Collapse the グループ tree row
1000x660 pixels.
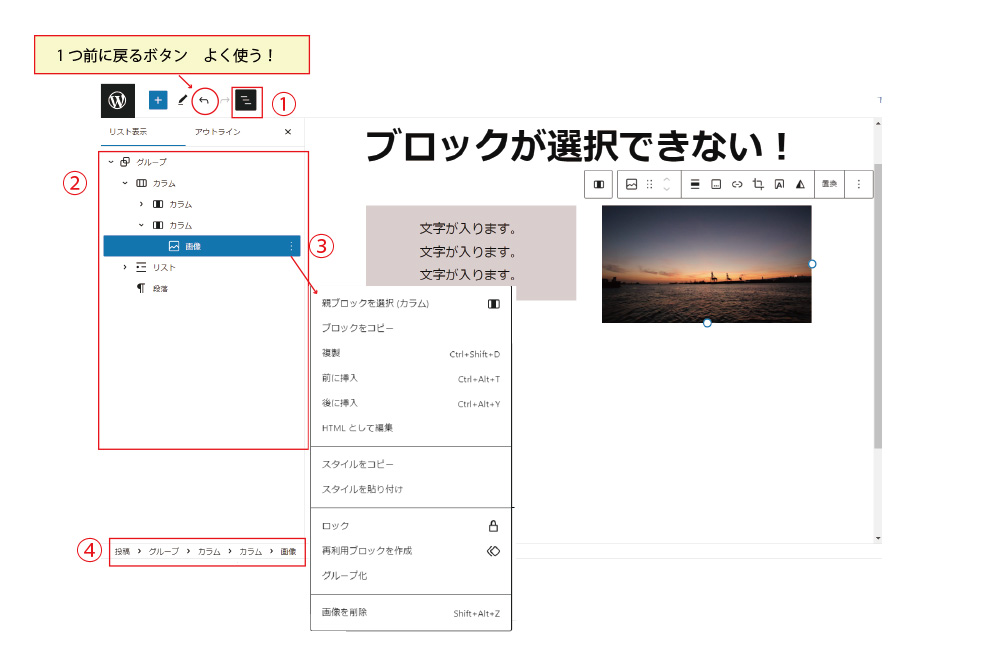pos(111,162)
